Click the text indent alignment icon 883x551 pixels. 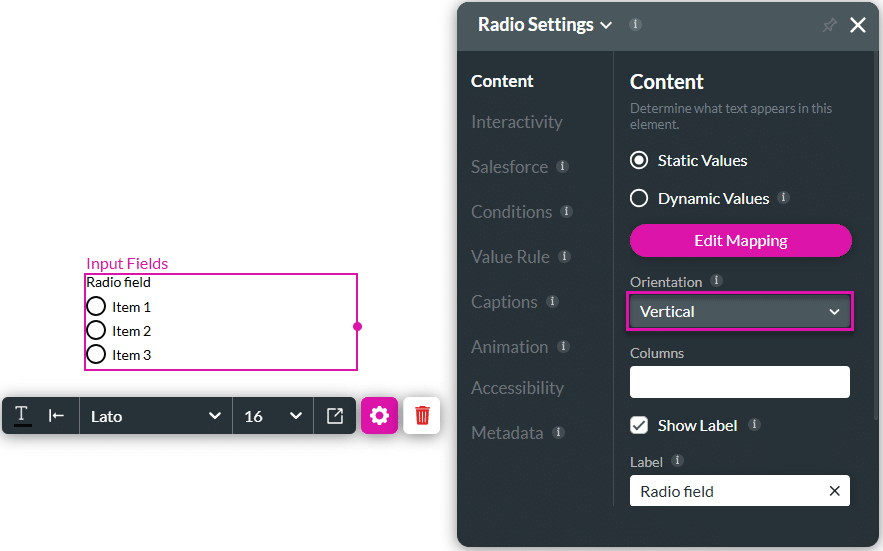click(57, 416)
